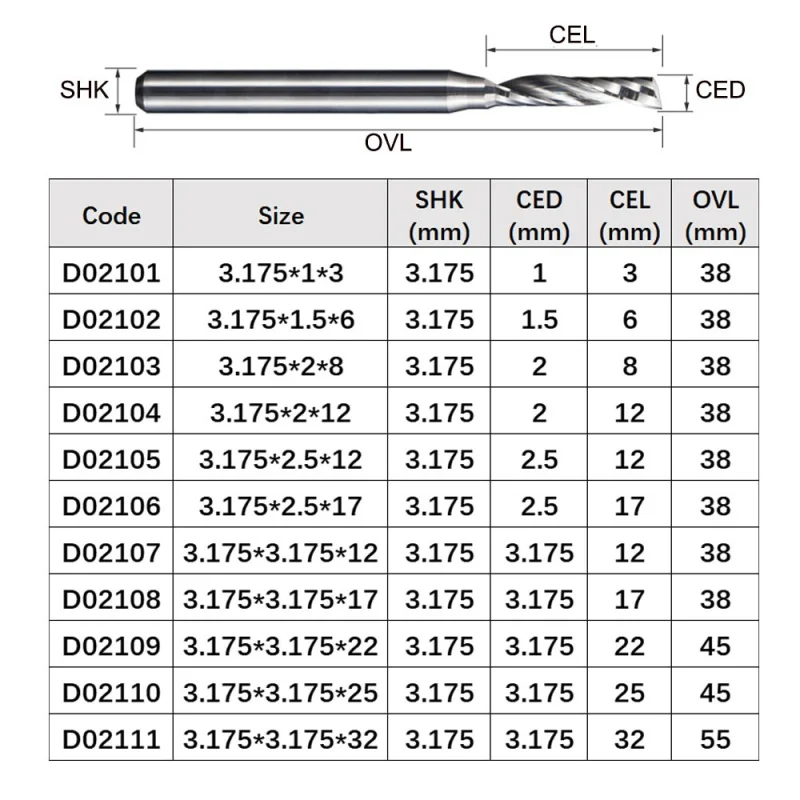Click product code D02111
The width and height of the screenshot is (800, 800).
tap(111, 739)
